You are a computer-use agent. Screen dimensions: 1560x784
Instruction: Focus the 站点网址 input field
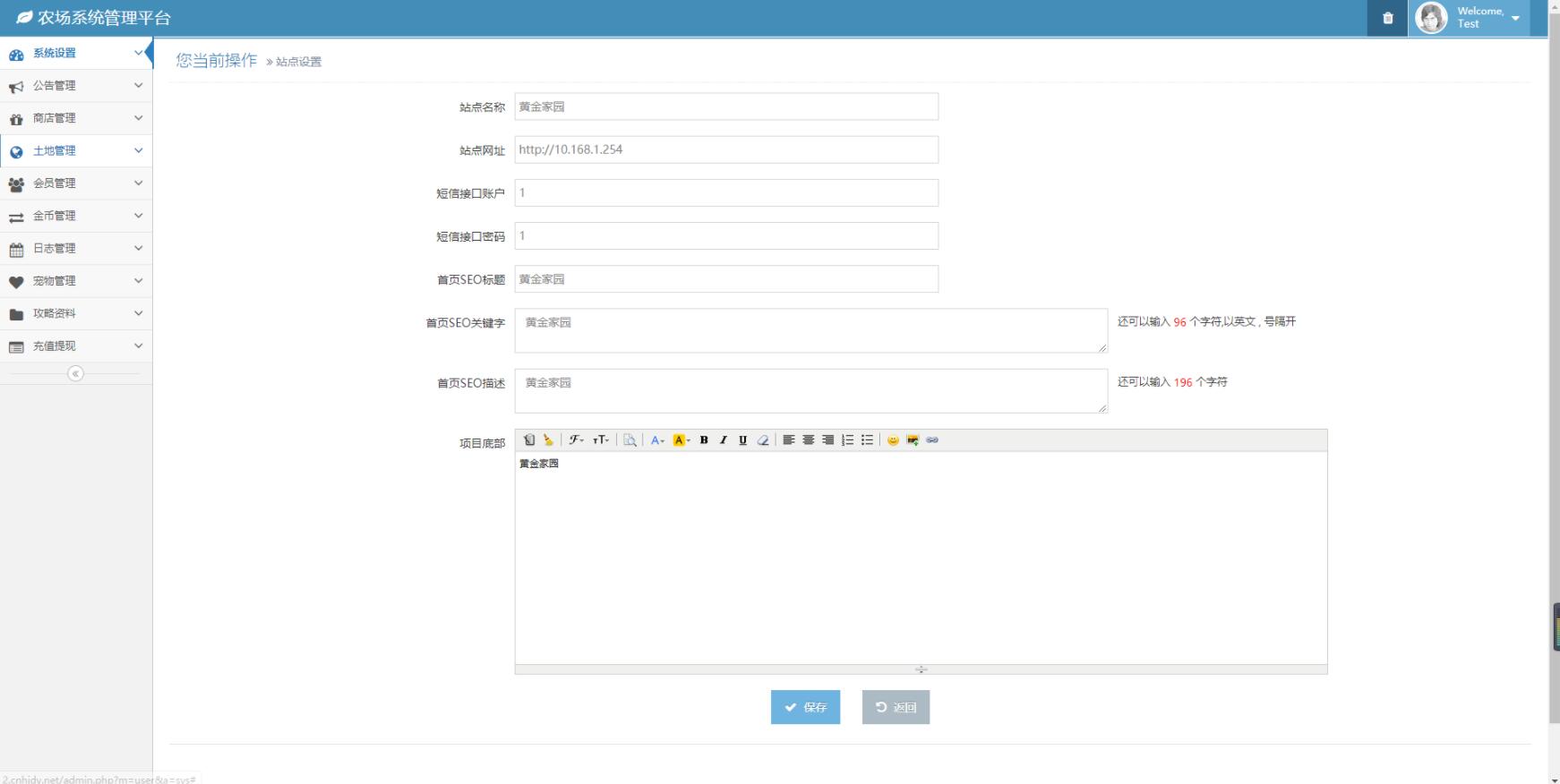pyautogui.click(x=726, y=149)
